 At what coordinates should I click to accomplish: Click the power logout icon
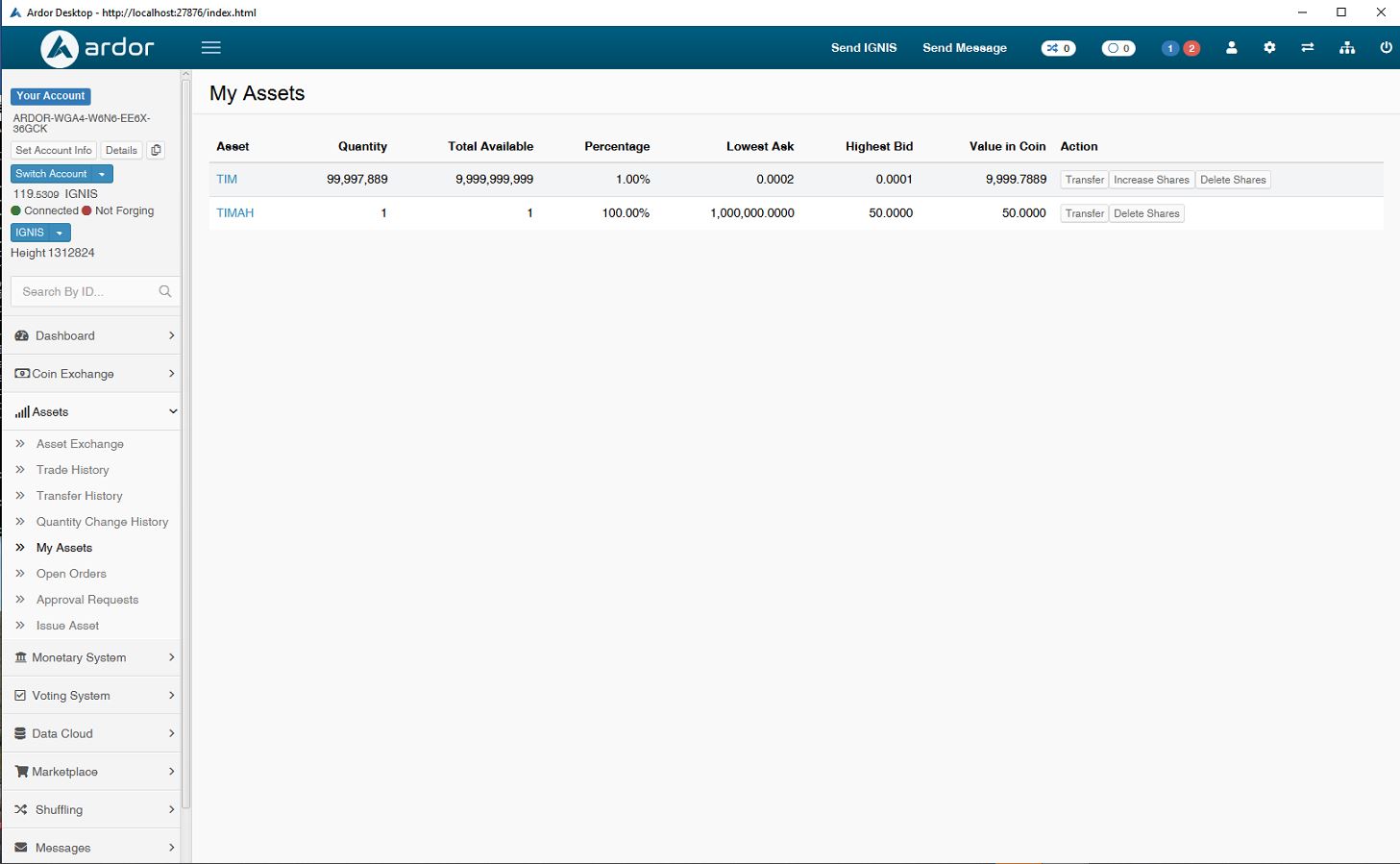point(1386,48)
